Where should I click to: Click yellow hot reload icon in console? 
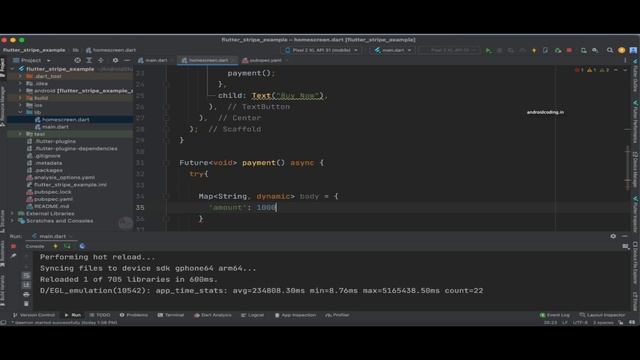click(56, 246)
